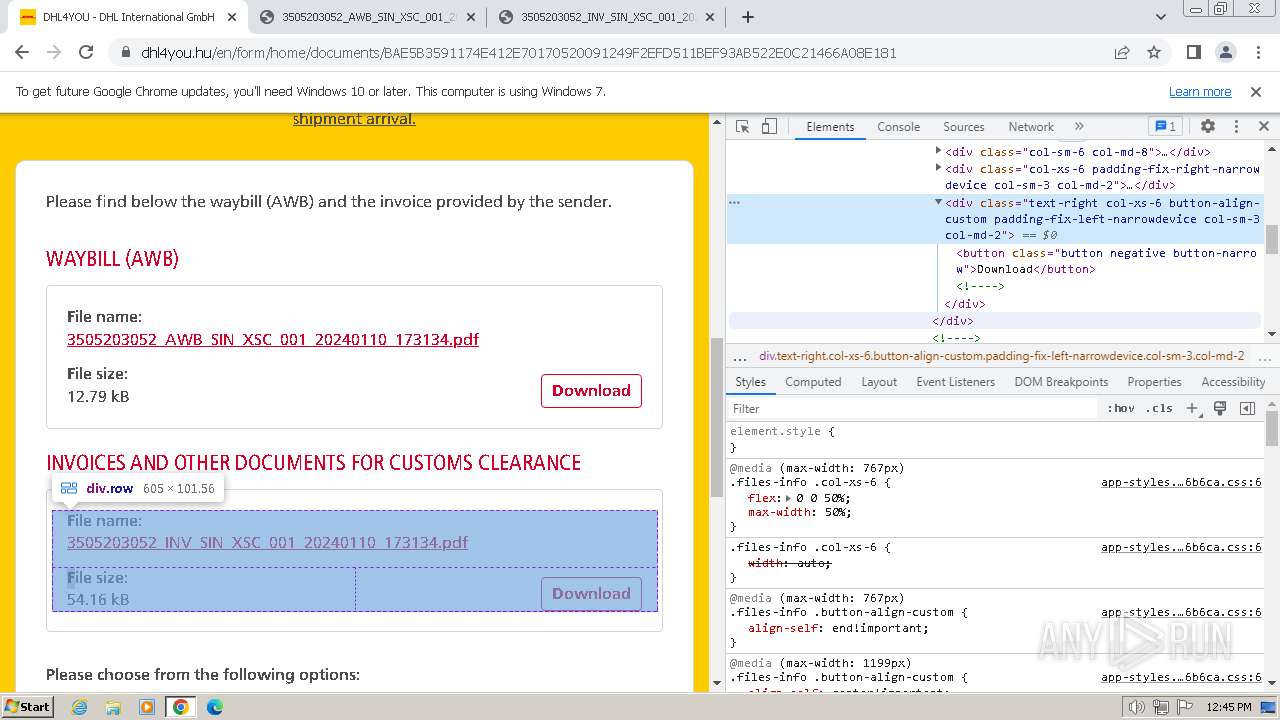The image size is (1280, 720).
Task: Open the Computed pane tab
Action: coord(813,382)
